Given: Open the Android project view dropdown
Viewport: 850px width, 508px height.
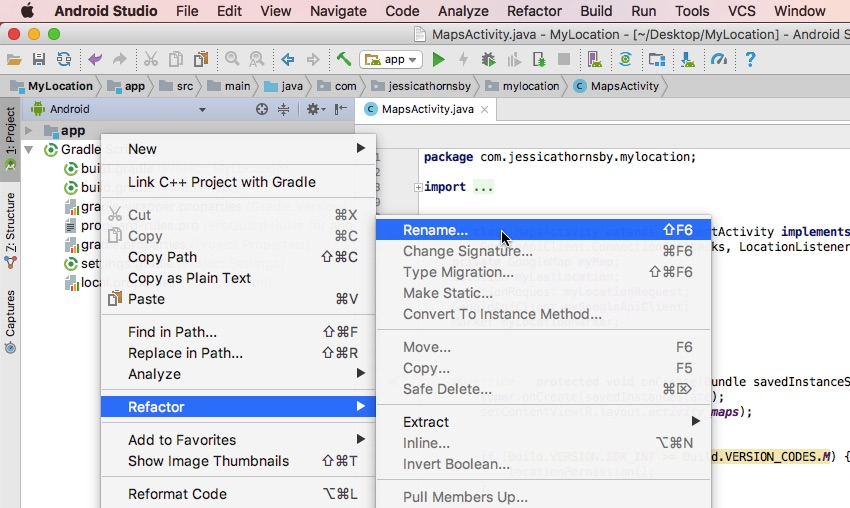Looking at the screenshot, I should point(120,109).
